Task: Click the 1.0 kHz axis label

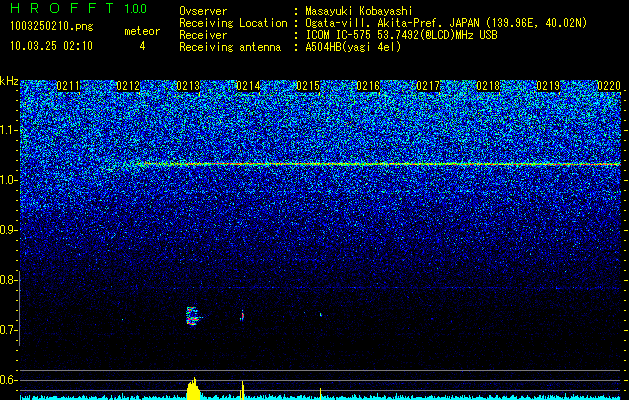Action: [x=8, y=180]
